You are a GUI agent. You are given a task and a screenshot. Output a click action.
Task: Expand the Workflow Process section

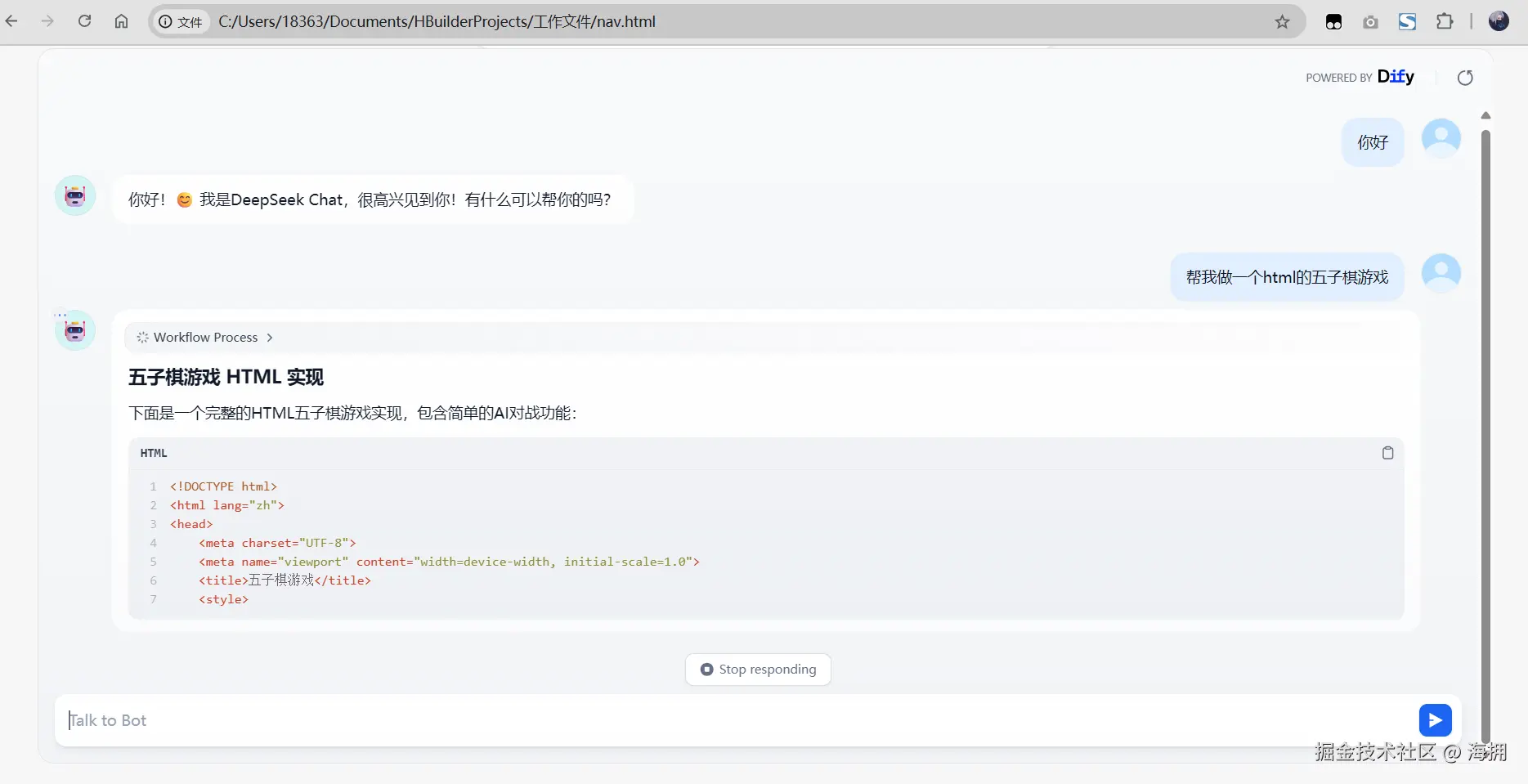tap(205, 338)
